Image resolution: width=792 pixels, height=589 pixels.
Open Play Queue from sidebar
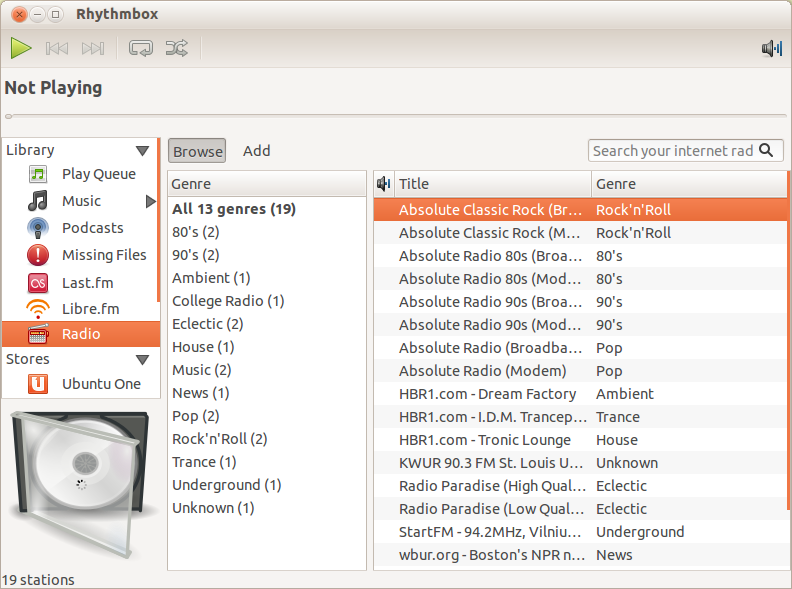[98, 174]
